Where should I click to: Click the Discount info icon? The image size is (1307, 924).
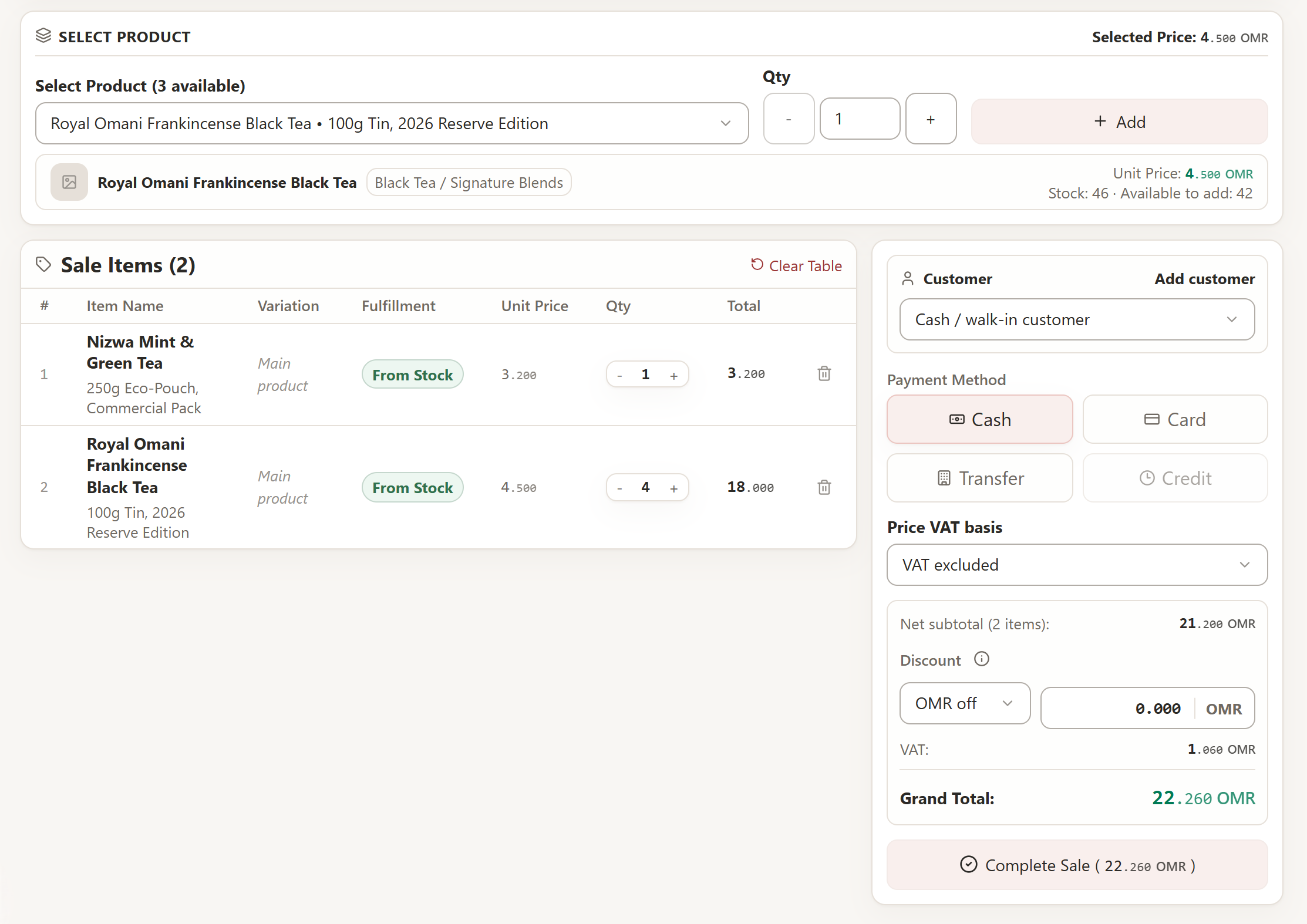pos(981,659)
